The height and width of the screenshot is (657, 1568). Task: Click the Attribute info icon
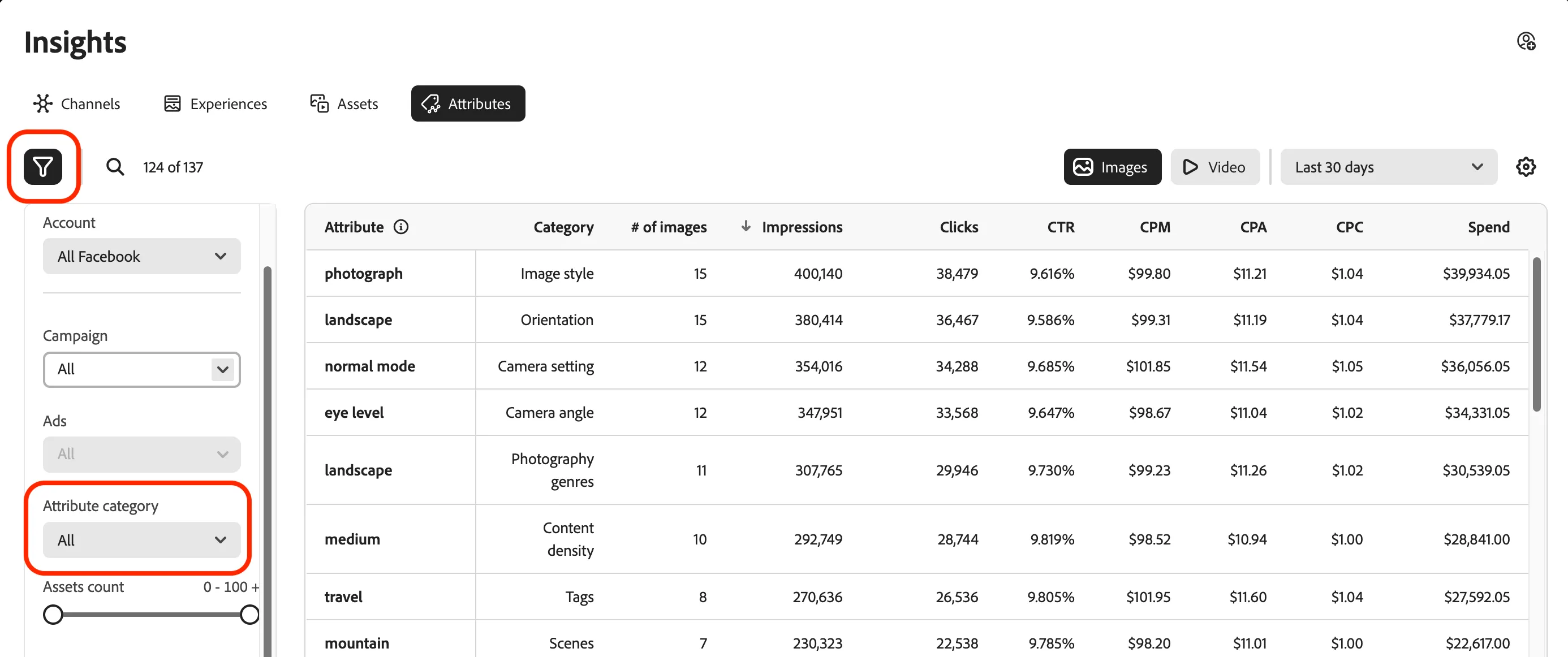[x=400, y=227]
